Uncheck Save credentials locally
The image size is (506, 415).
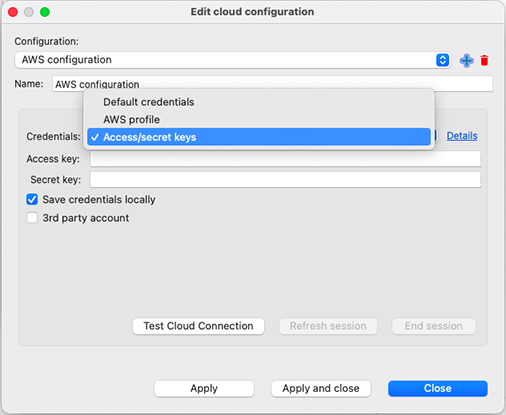click(32, 199)
